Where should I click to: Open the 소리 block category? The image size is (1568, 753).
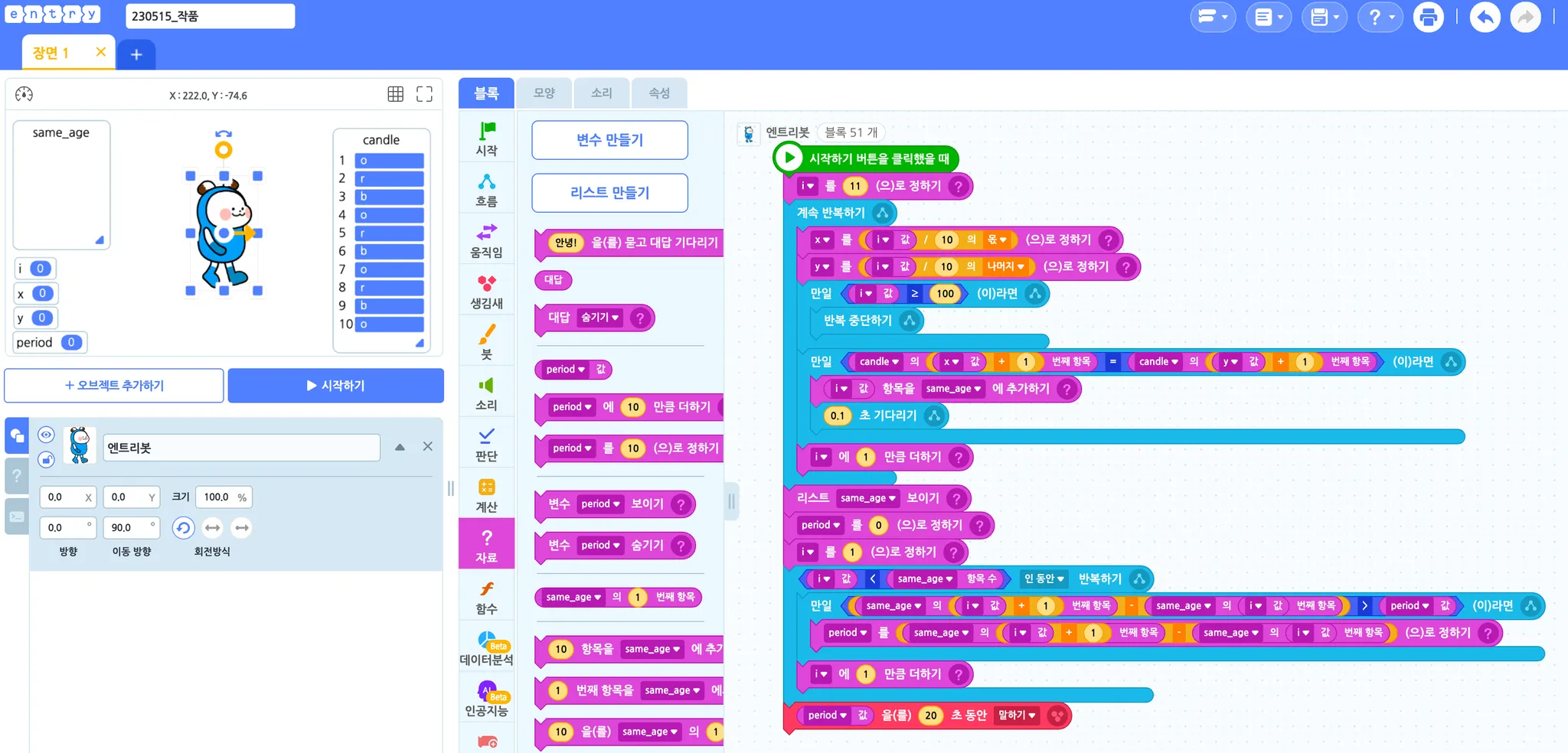[x=486, y=393]
